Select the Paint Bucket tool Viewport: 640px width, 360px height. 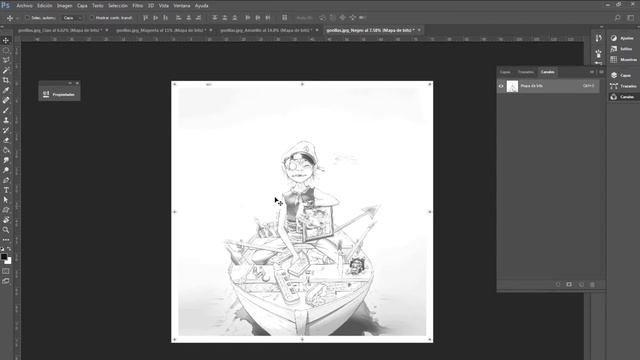click(6, 150)
